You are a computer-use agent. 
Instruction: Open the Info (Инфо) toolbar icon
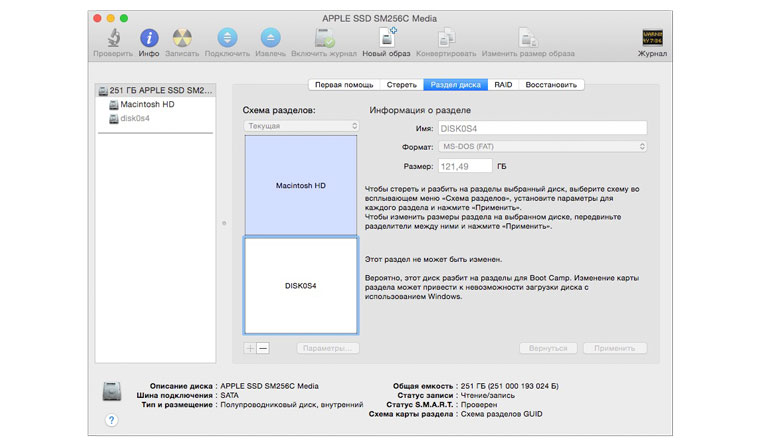coord(149,38)
